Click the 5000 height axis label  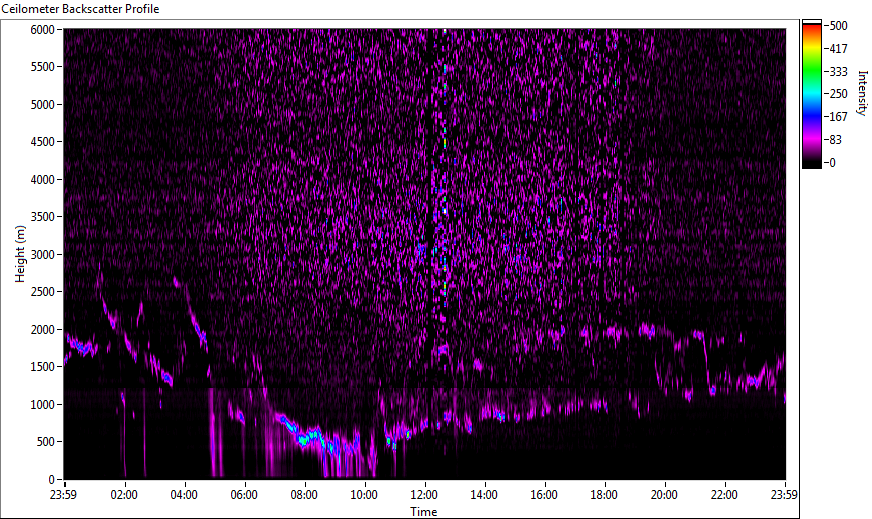tap(43, 105)
